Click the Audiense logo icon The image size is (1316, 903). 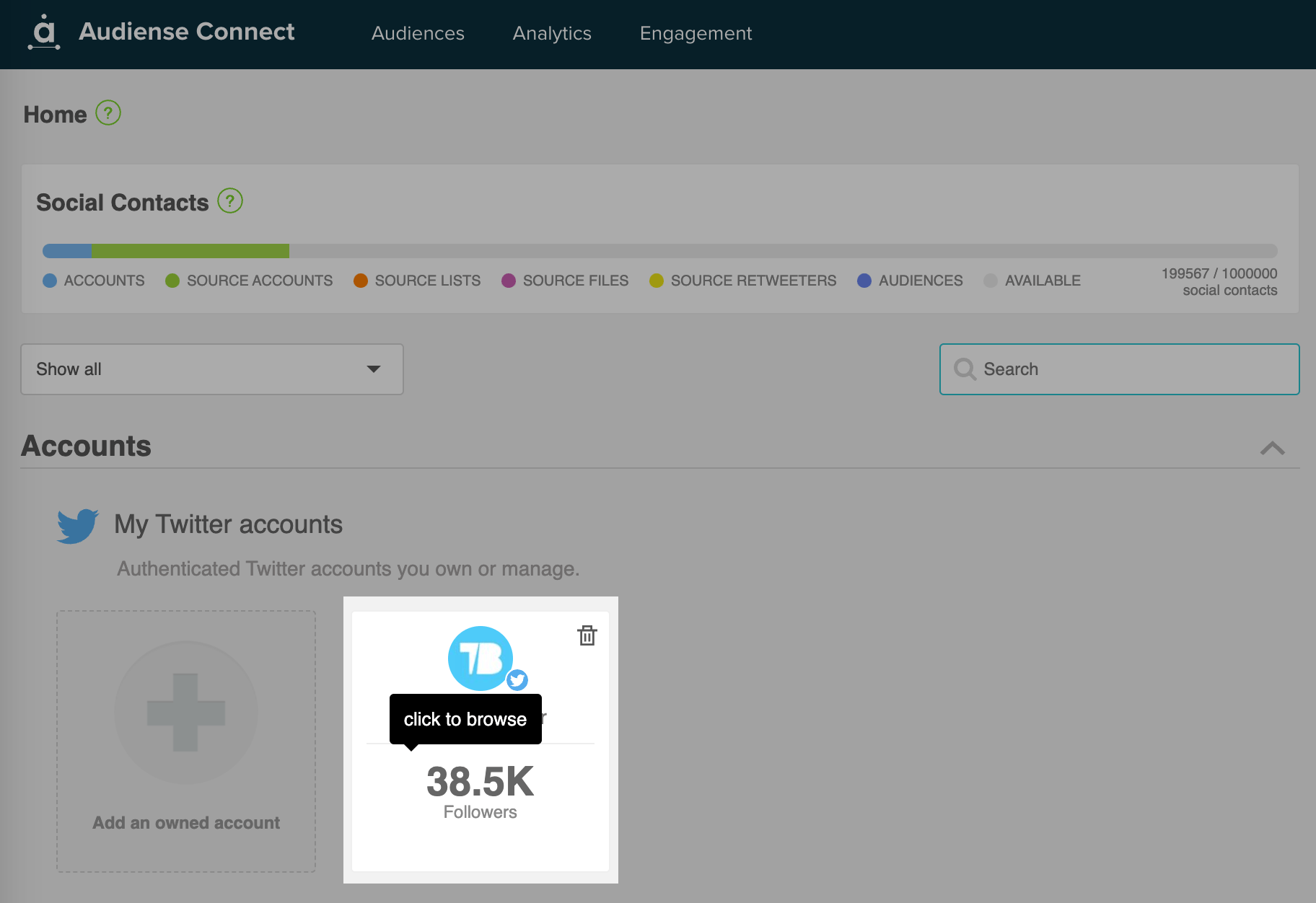(x=44, y=32)
